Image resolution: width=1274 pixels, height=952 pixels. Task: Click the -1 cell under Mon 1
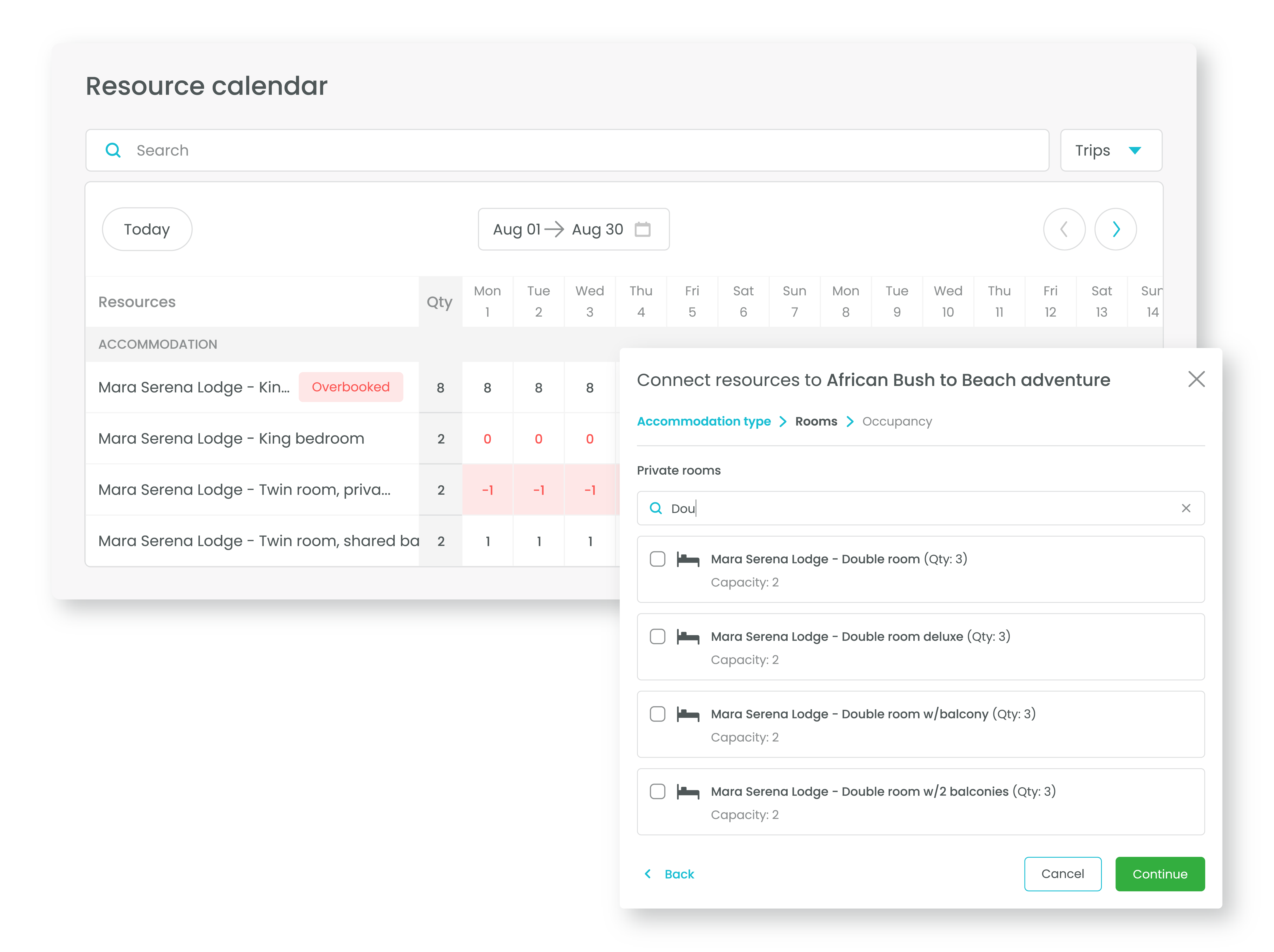[x=487, y=490]
